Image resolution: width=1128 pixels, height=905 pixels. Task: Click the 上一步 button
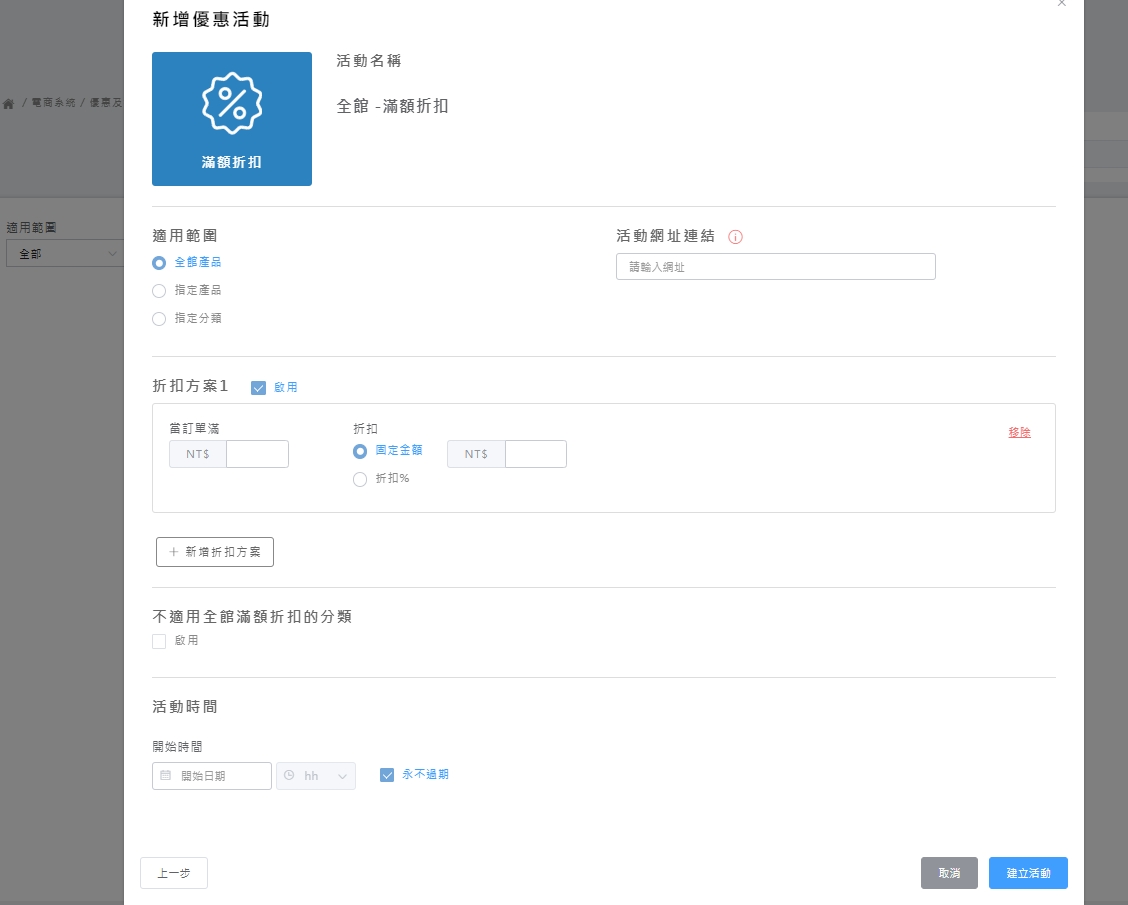(x=174, y=873)
